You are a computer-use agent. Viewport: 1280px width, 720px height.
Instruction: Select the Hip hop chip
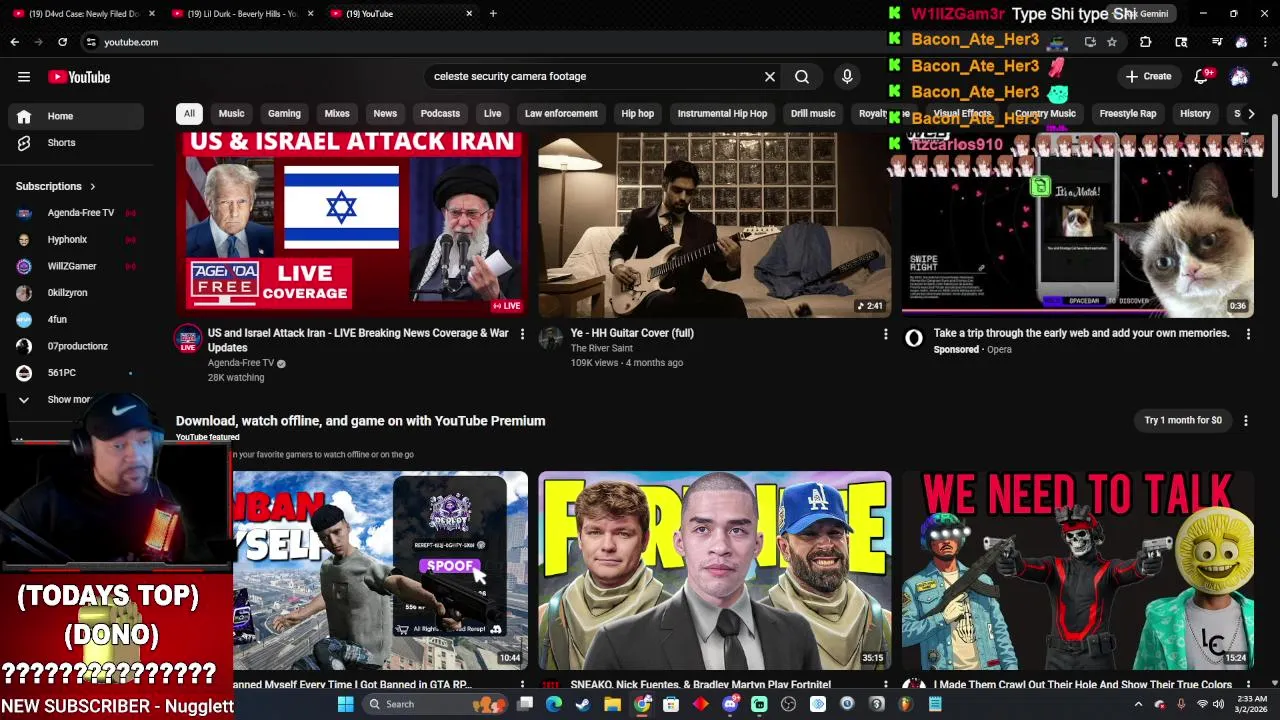(637, 113)
